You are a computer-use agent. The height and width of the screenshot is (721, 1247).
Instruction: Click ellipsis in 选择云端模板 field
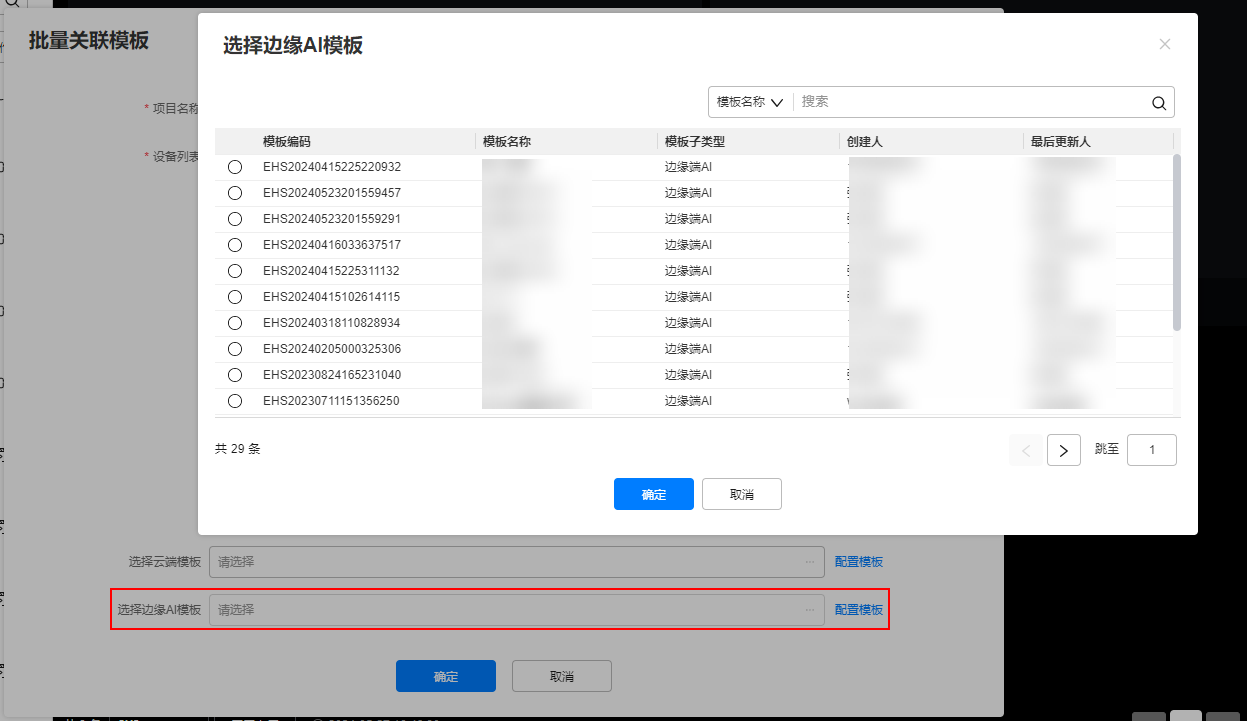coord(810,562)
